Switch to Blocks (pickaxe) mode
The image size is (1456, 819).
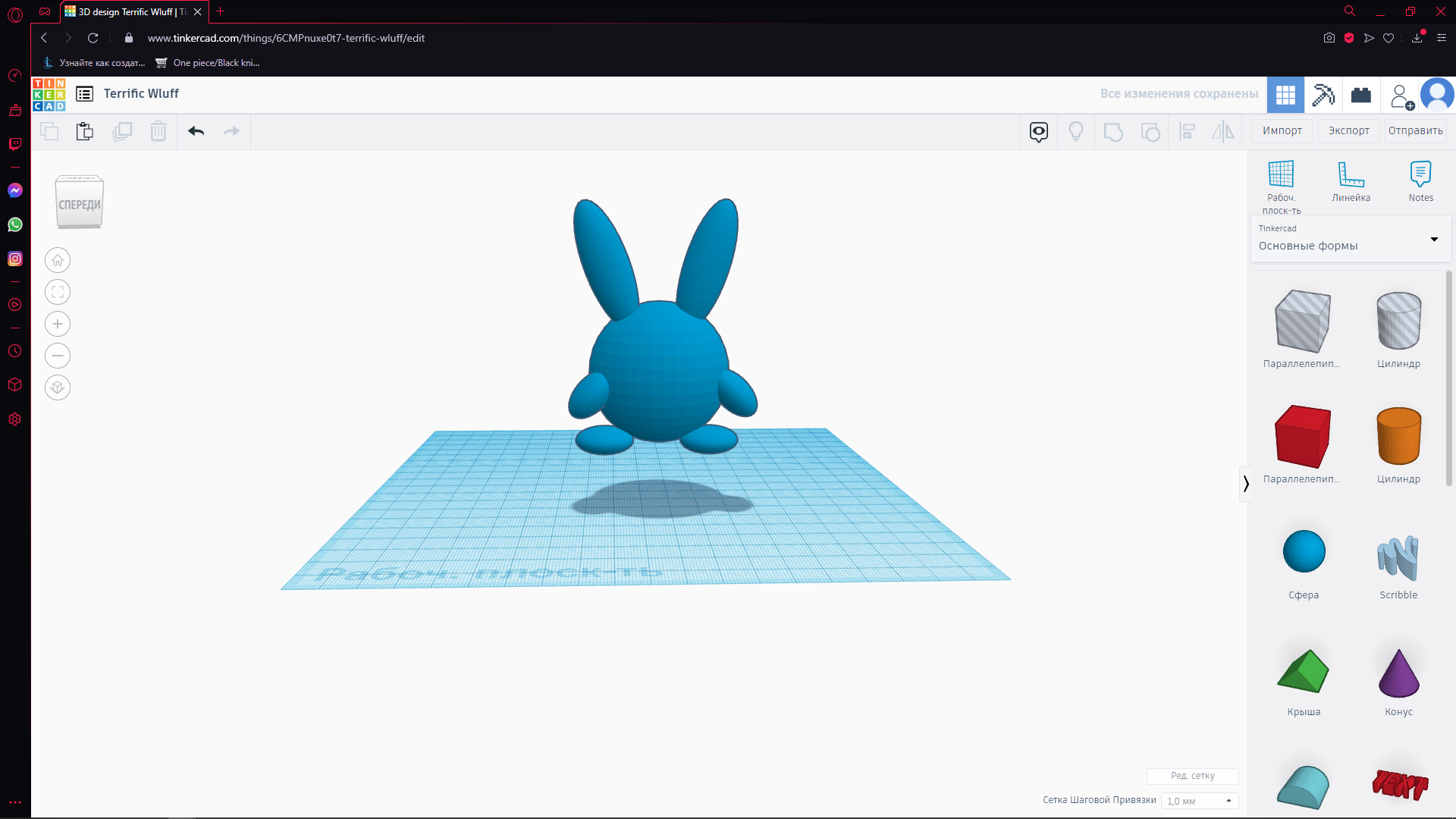tap(1323, 95)
